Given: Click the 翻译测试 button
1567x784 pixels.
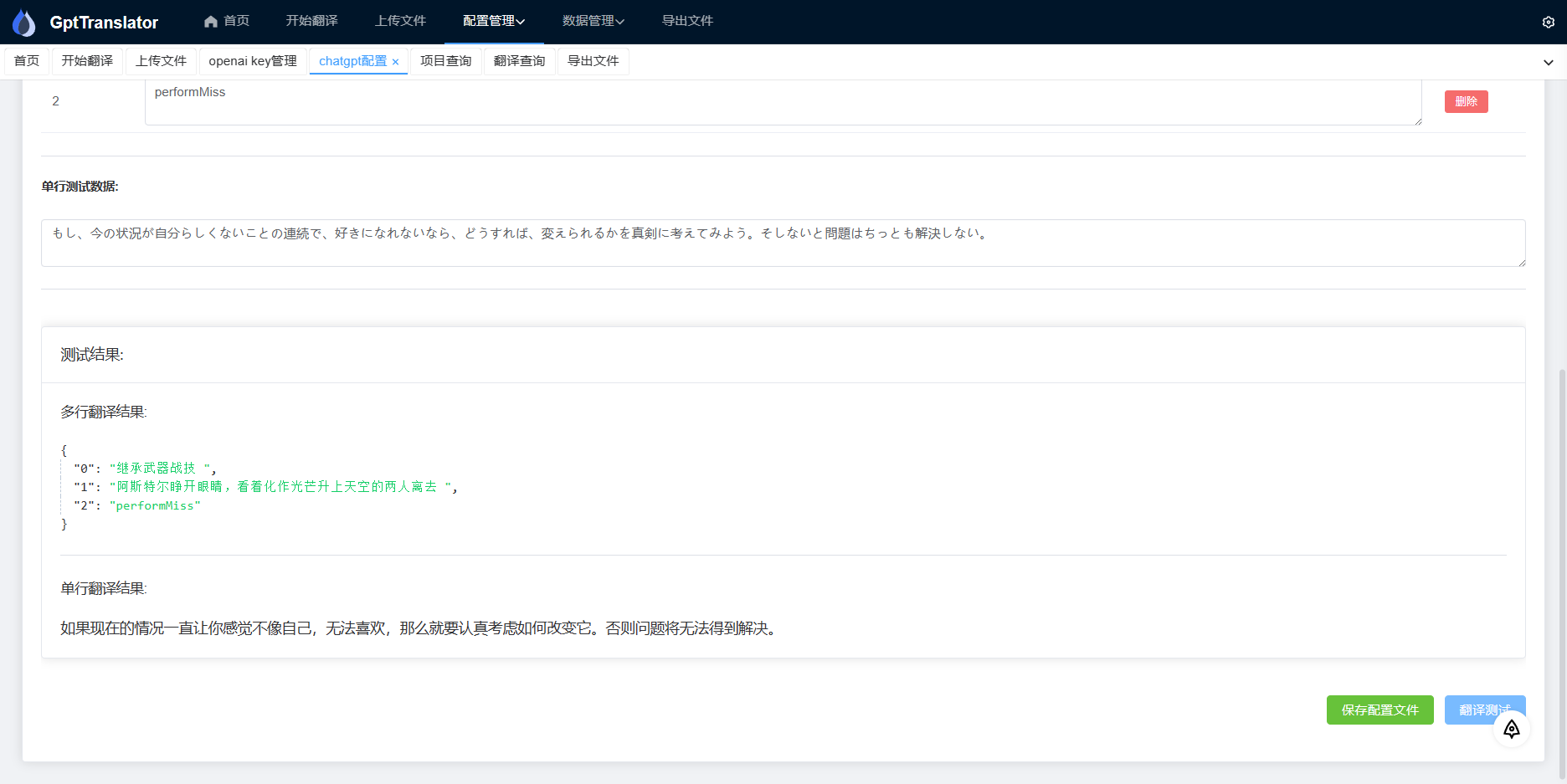Looking at the screenshot, I should [x=1485, y=710].
